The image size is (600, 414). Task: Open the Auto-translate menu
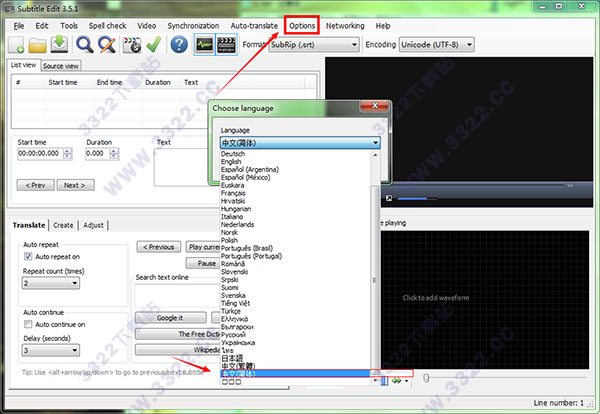[254, 26]
